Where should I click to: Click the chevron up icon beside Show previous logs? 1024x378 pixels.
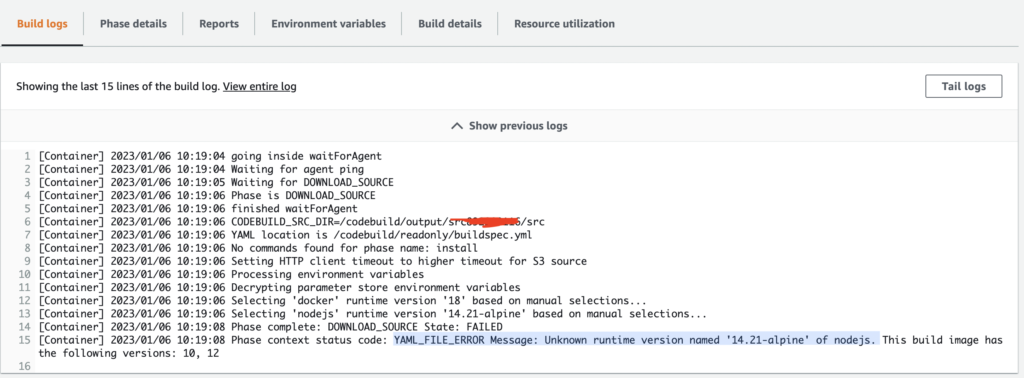coord(458,125)
